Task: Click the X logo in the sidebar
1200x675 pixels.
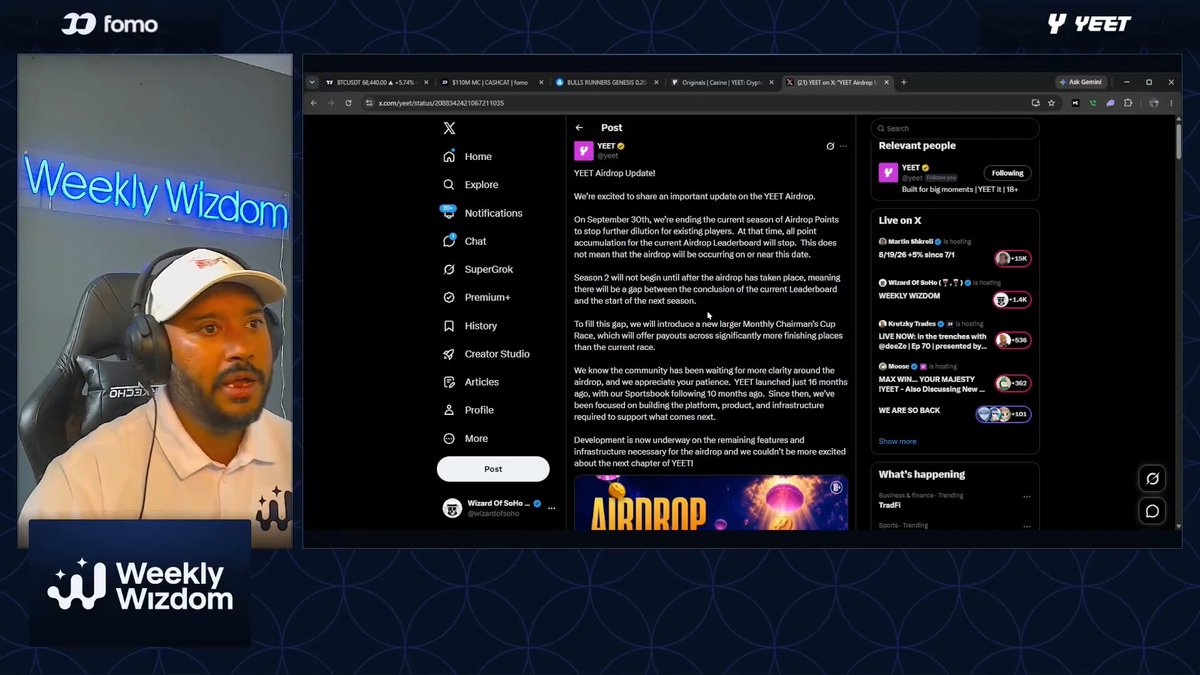Action: click(x=449, y=128)
